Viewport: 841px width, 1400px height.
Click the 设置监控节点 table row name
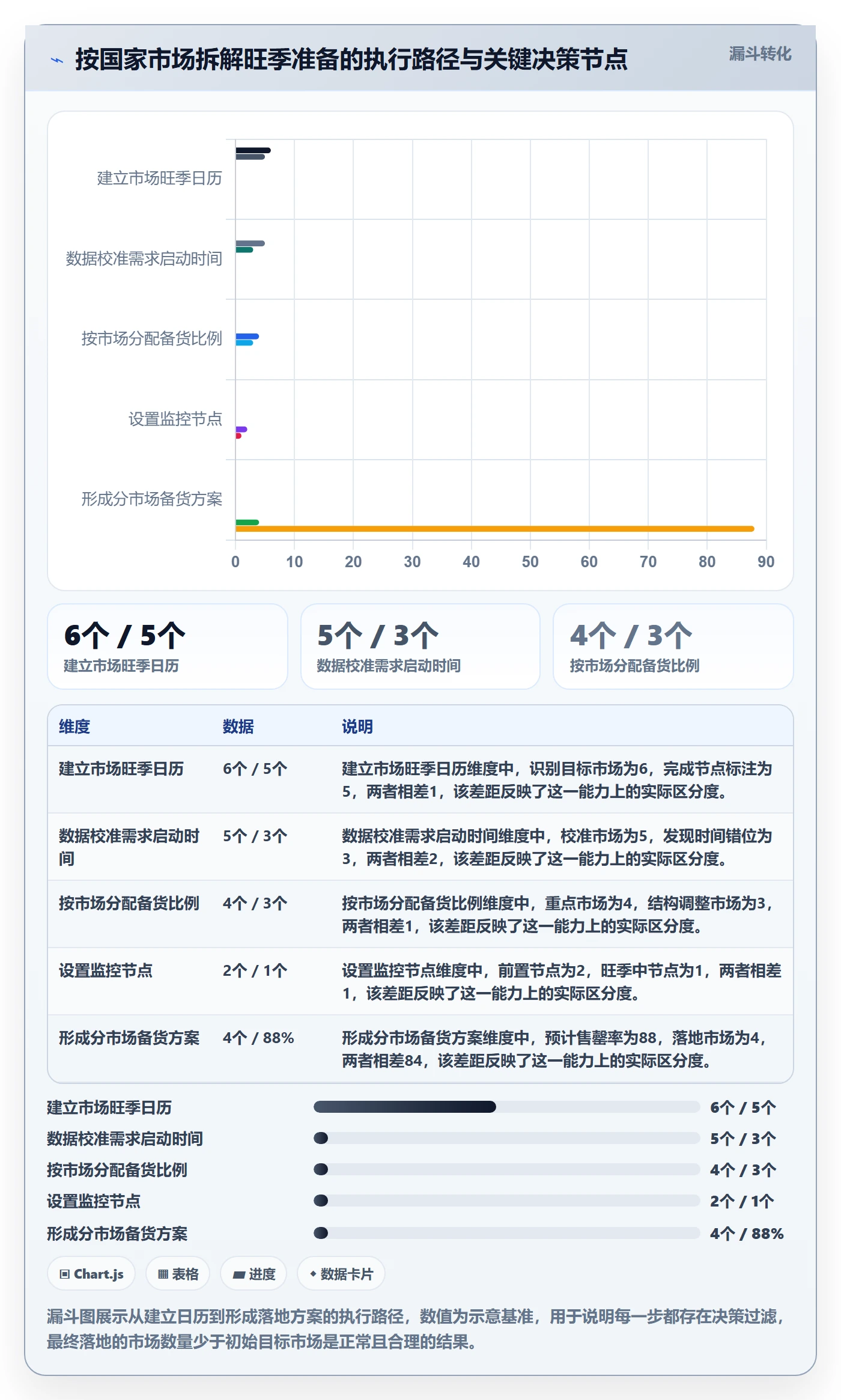106,970
